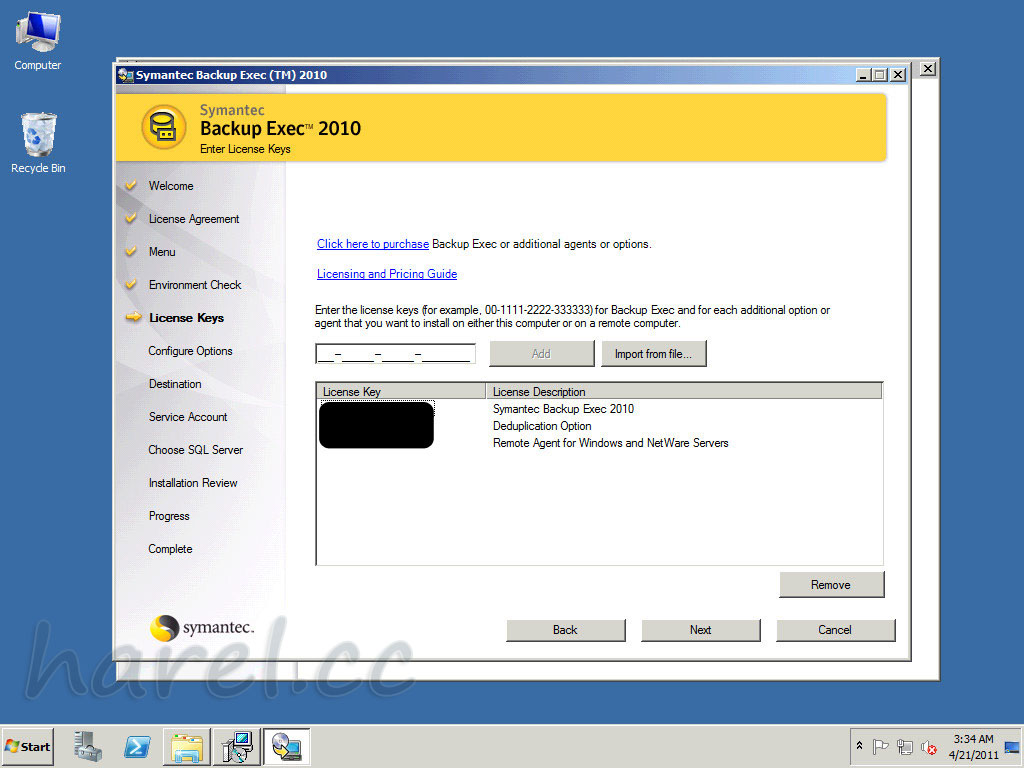1024x768 pixels.
Task: Click the Environment Check step
Action: 195,285
